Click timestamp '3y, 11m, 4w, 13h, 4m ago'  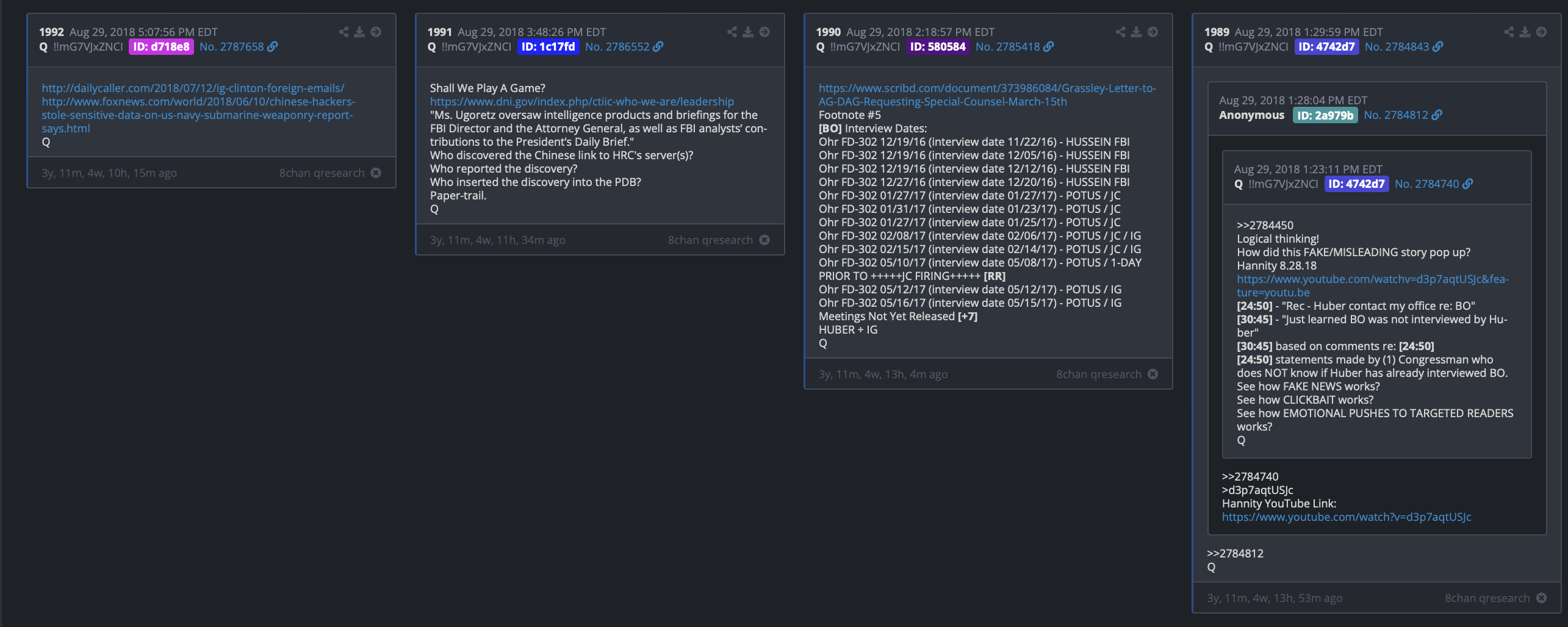click(883, 374)
